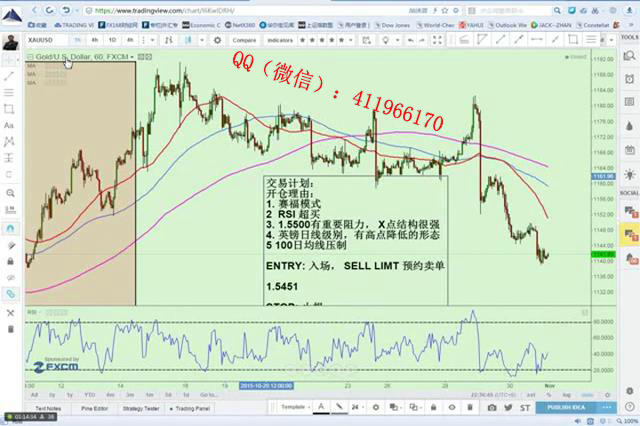Click the camera snapshot icon in bottom toolbar
The width and height of the screenshot is (640, 426).
[x=492, y=407]
